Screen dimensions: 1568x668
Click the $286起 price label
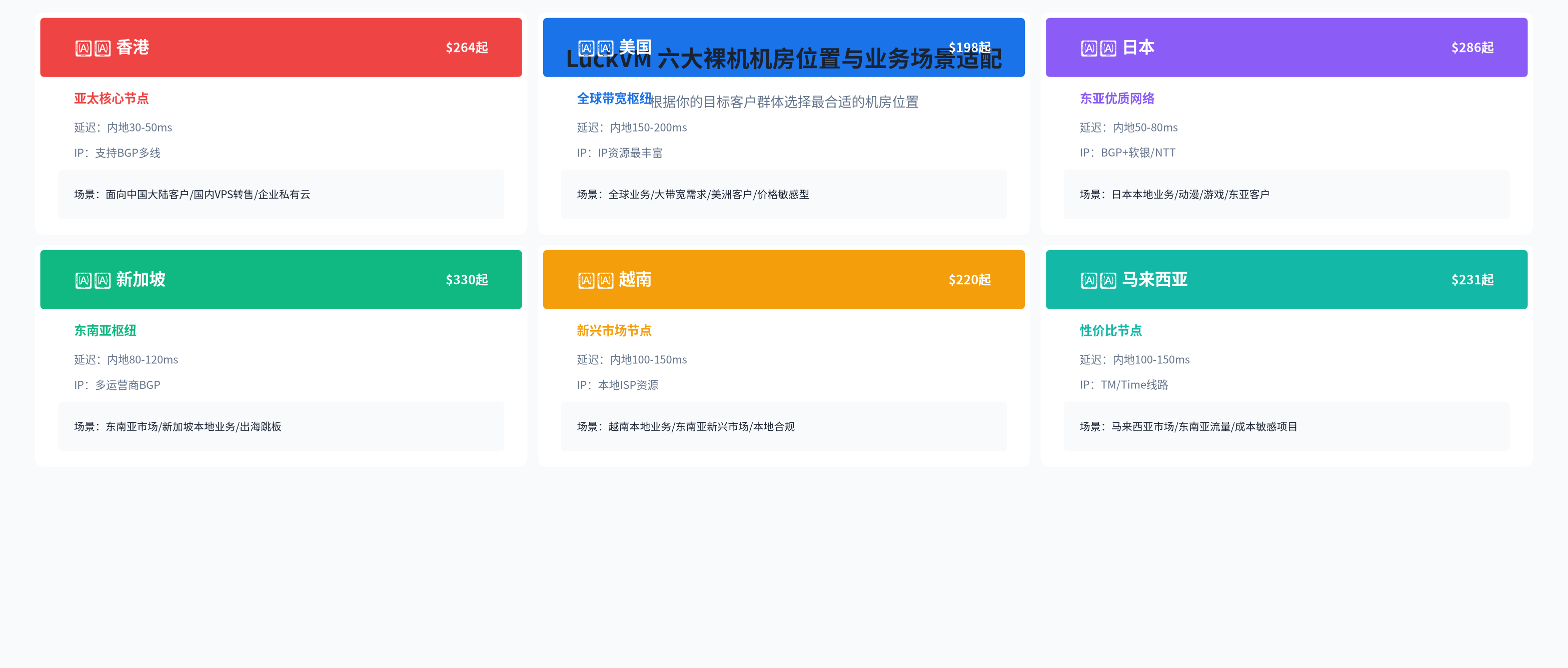point(1472,48)
